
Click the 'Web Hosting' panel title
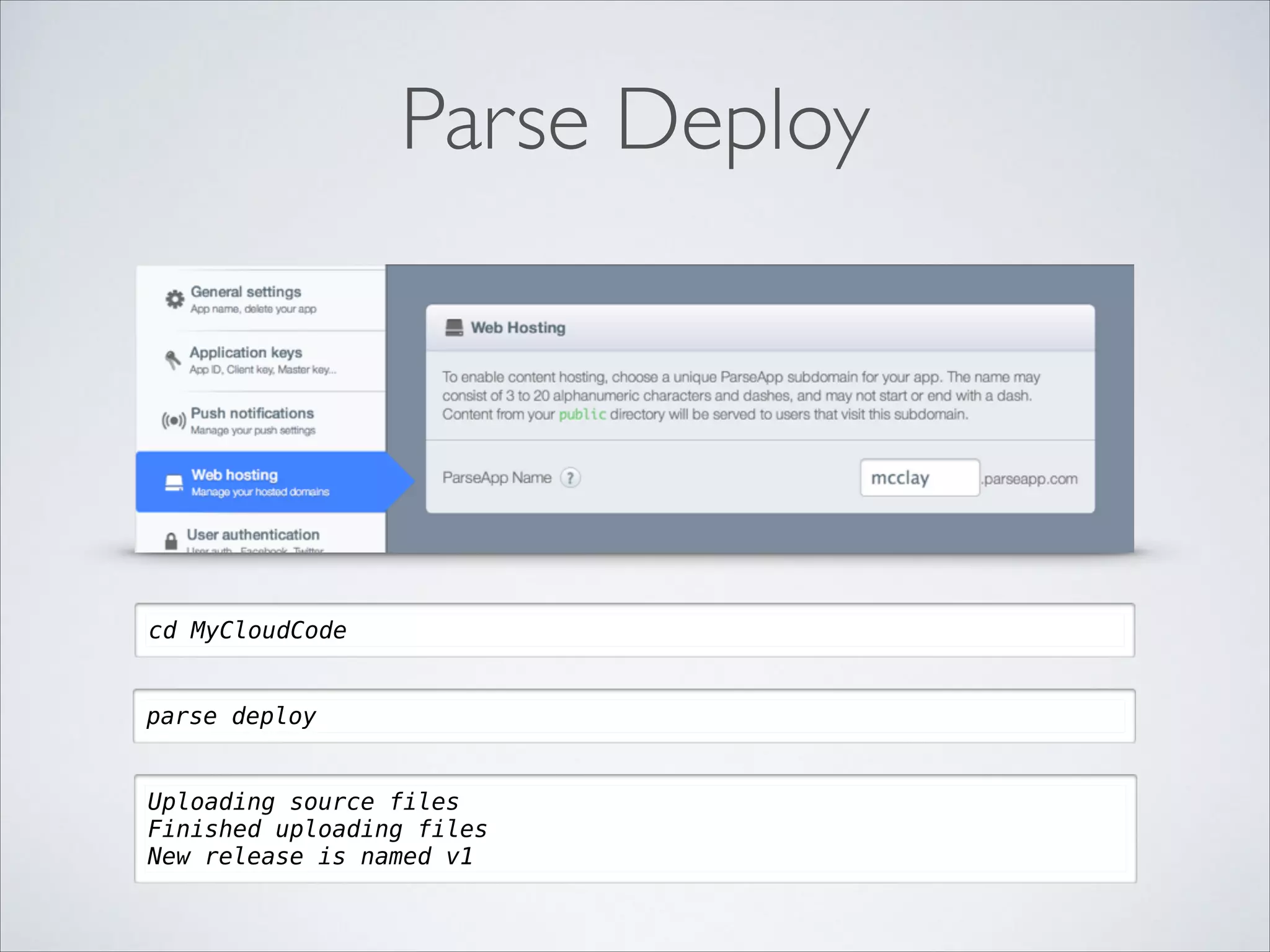pos(518,328)
